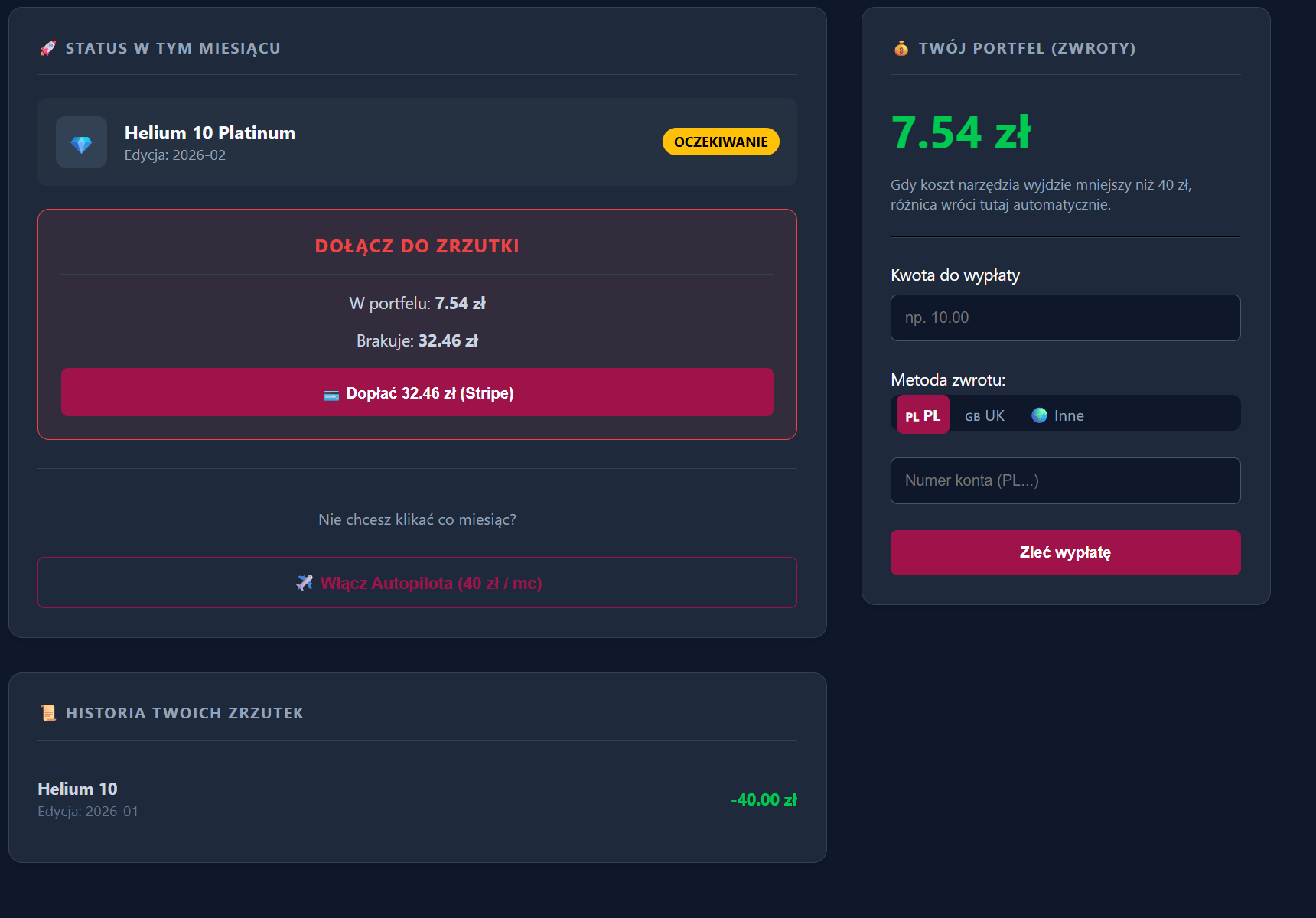Open Helium 10 edition 2026-01 history entry
This screenshot has height=918, width=1316.
tap(78, 789)
